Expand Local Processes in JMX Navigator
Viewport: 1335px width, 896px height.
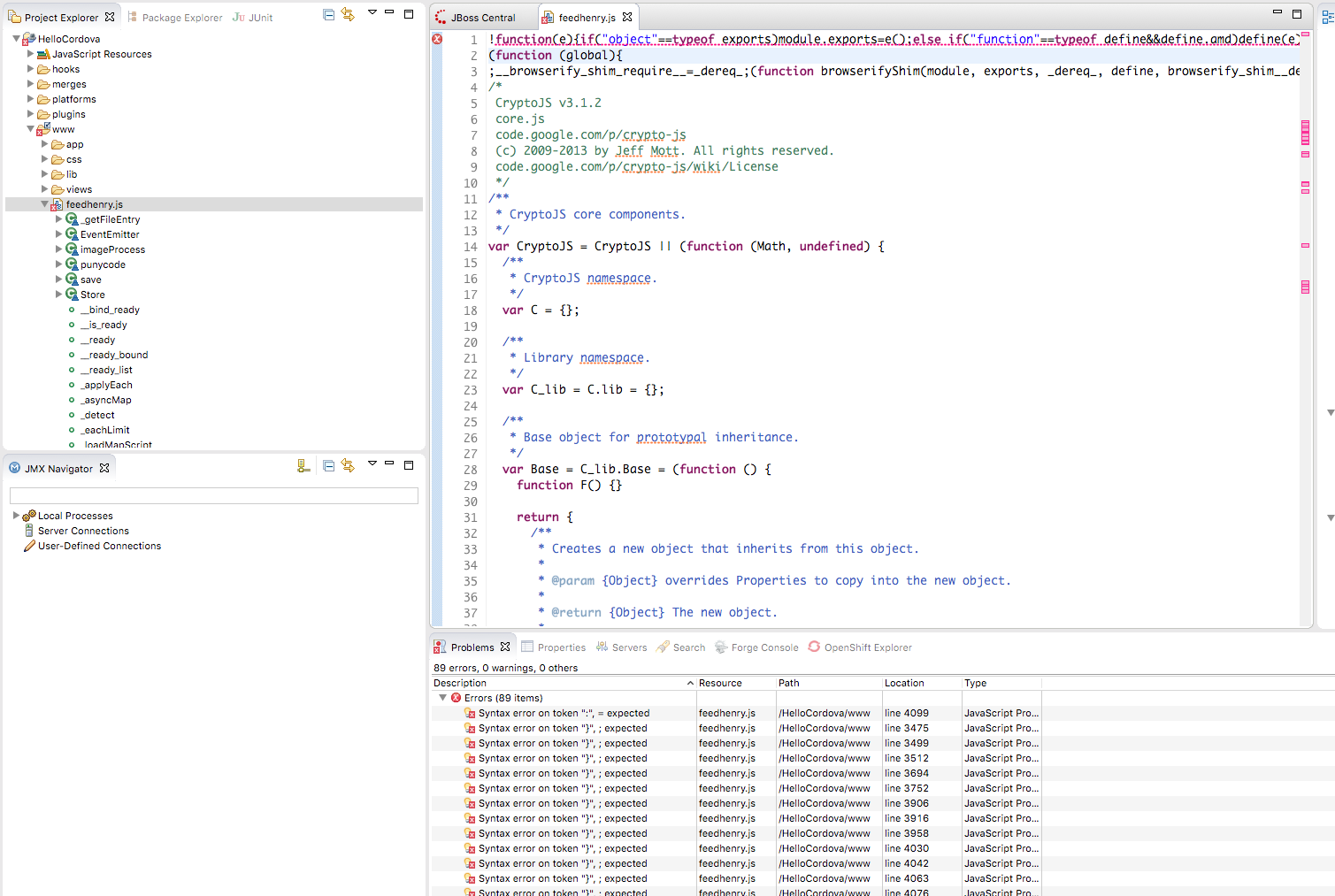point(16,516)
